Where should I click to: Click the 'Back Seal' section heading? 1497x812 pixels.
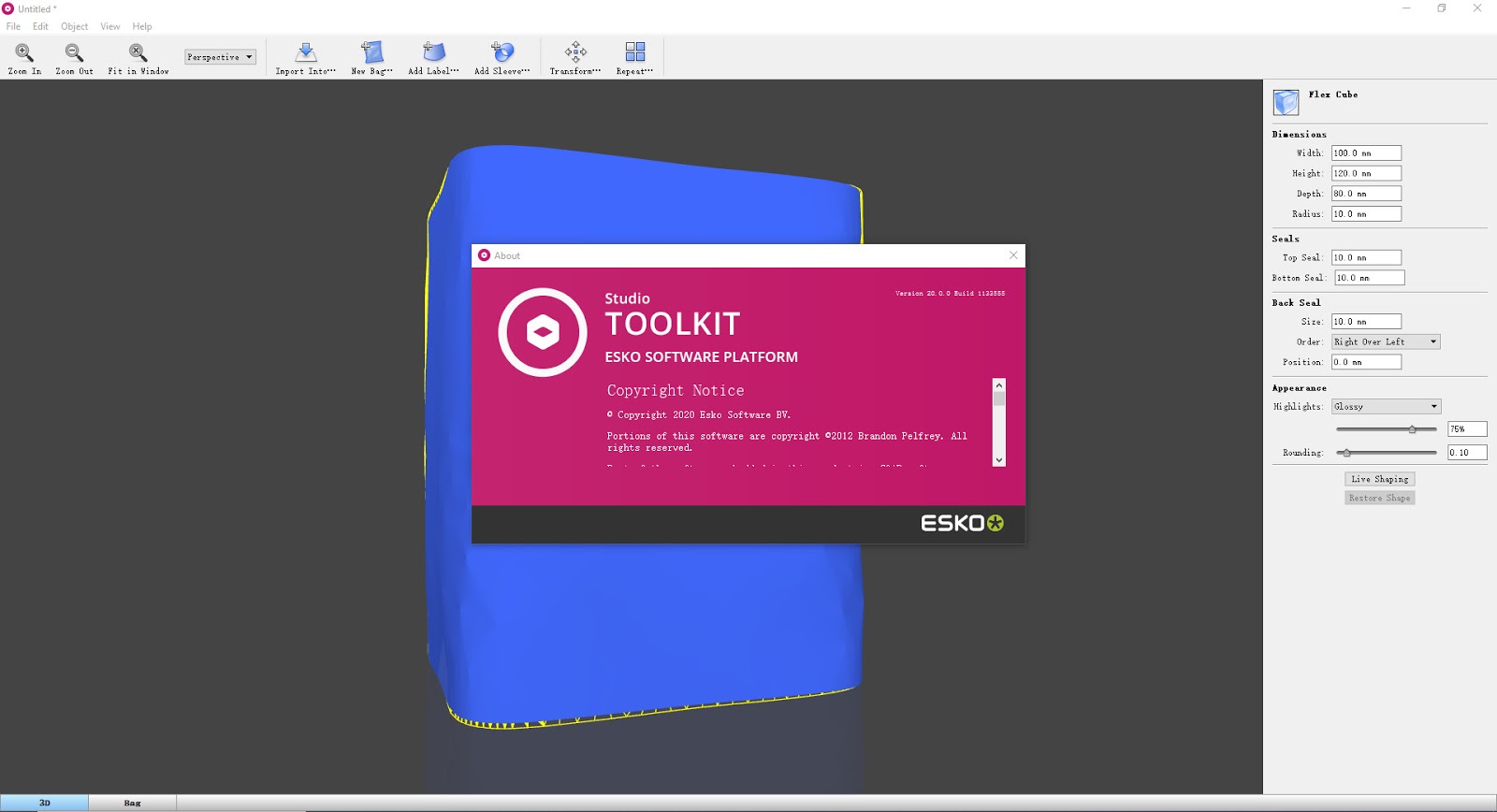1296,303
